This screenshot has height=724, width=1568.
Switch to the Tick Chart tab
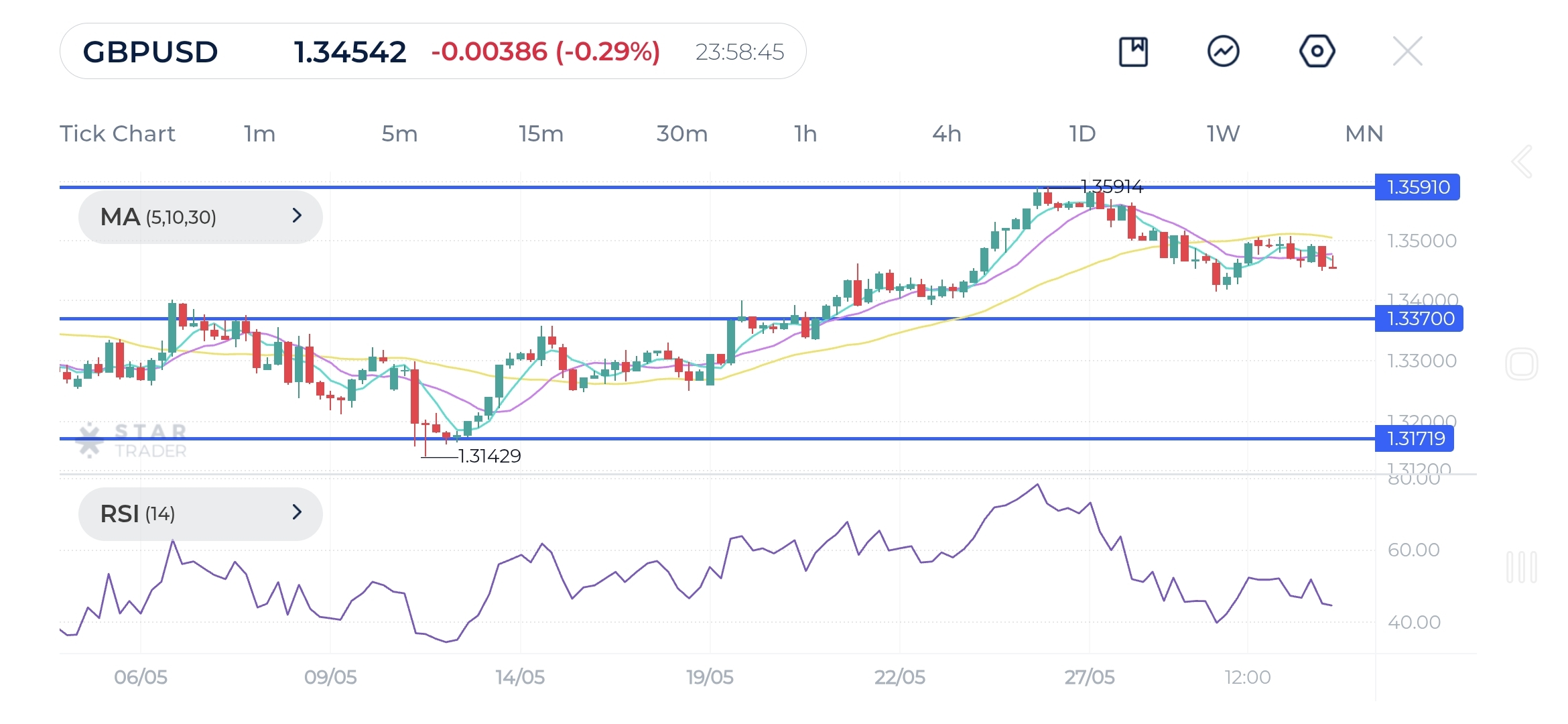click(x=117, y=133)
